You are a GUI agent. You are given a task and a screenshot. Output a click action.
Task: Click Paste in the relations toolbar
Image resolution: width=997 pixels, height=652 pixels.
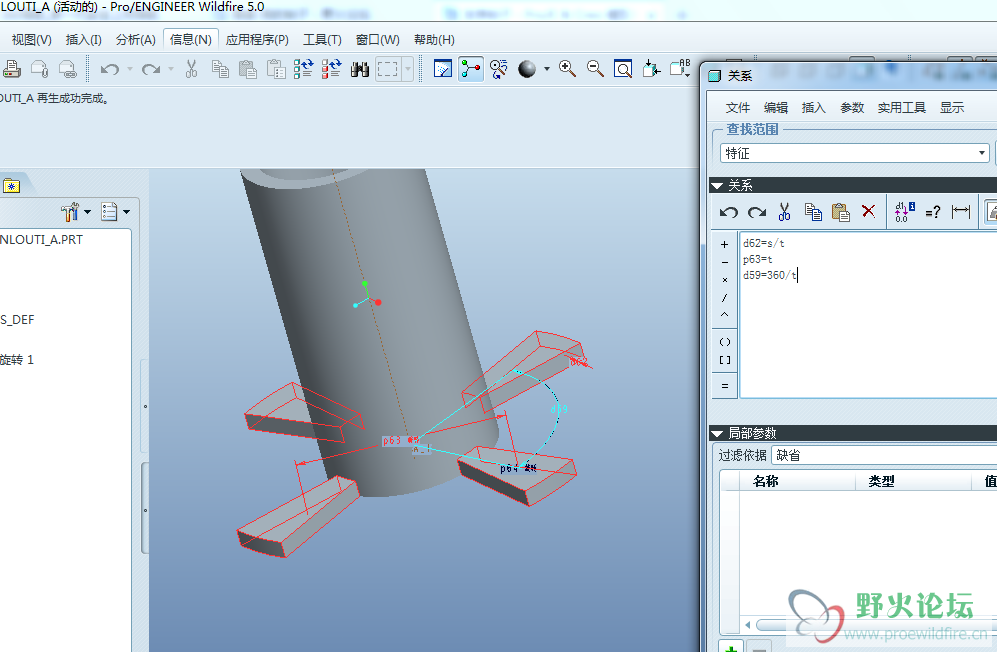click(x=841, y=212)
